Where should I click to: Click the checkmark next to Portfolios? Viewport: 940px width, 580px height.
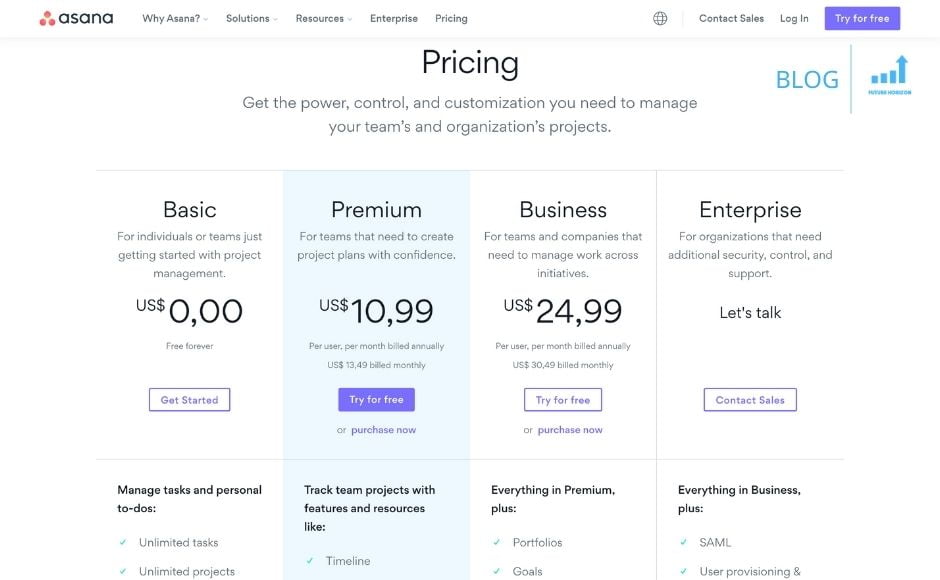tap(497, 543)
